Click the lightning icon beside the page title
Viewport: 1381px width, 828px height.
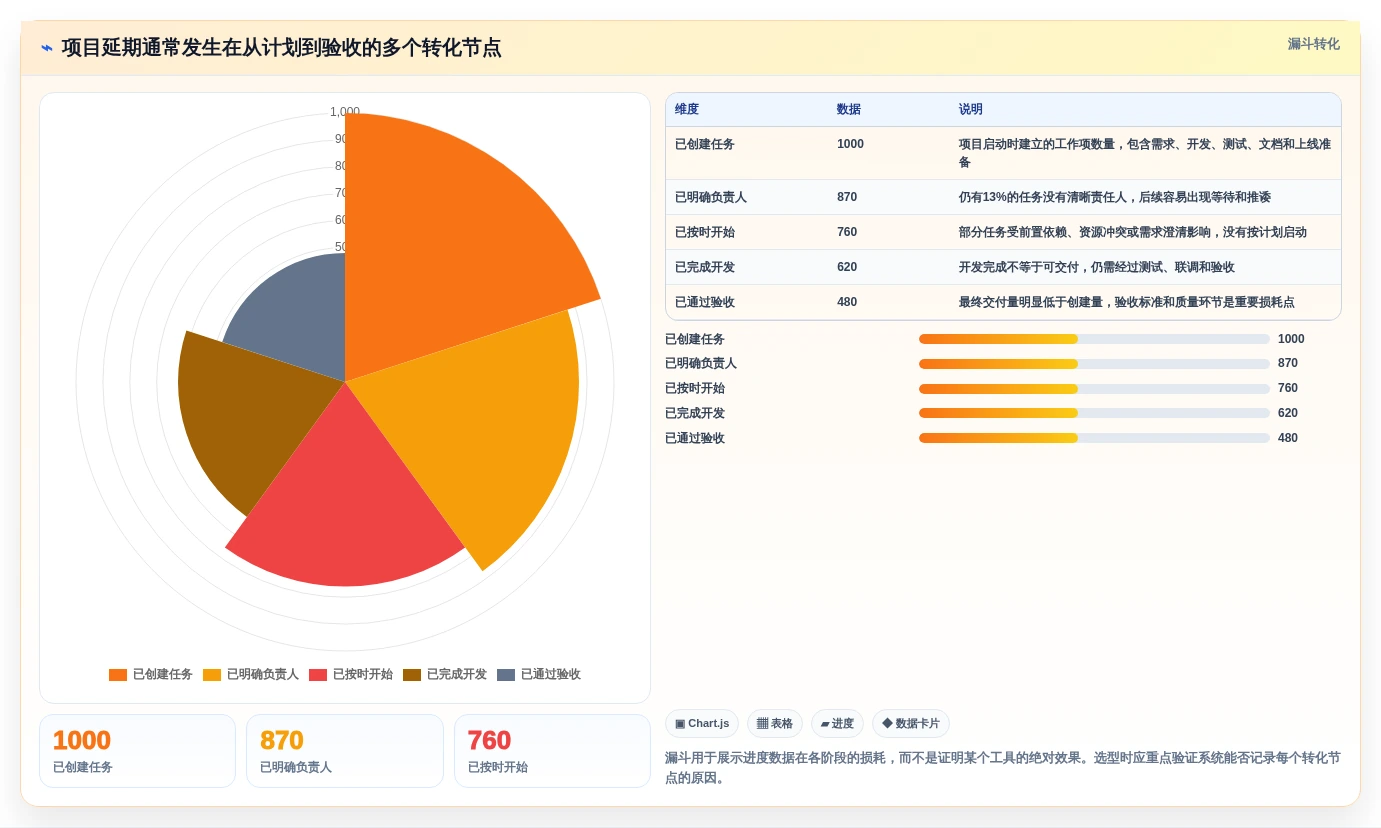(x=47, y=48)
